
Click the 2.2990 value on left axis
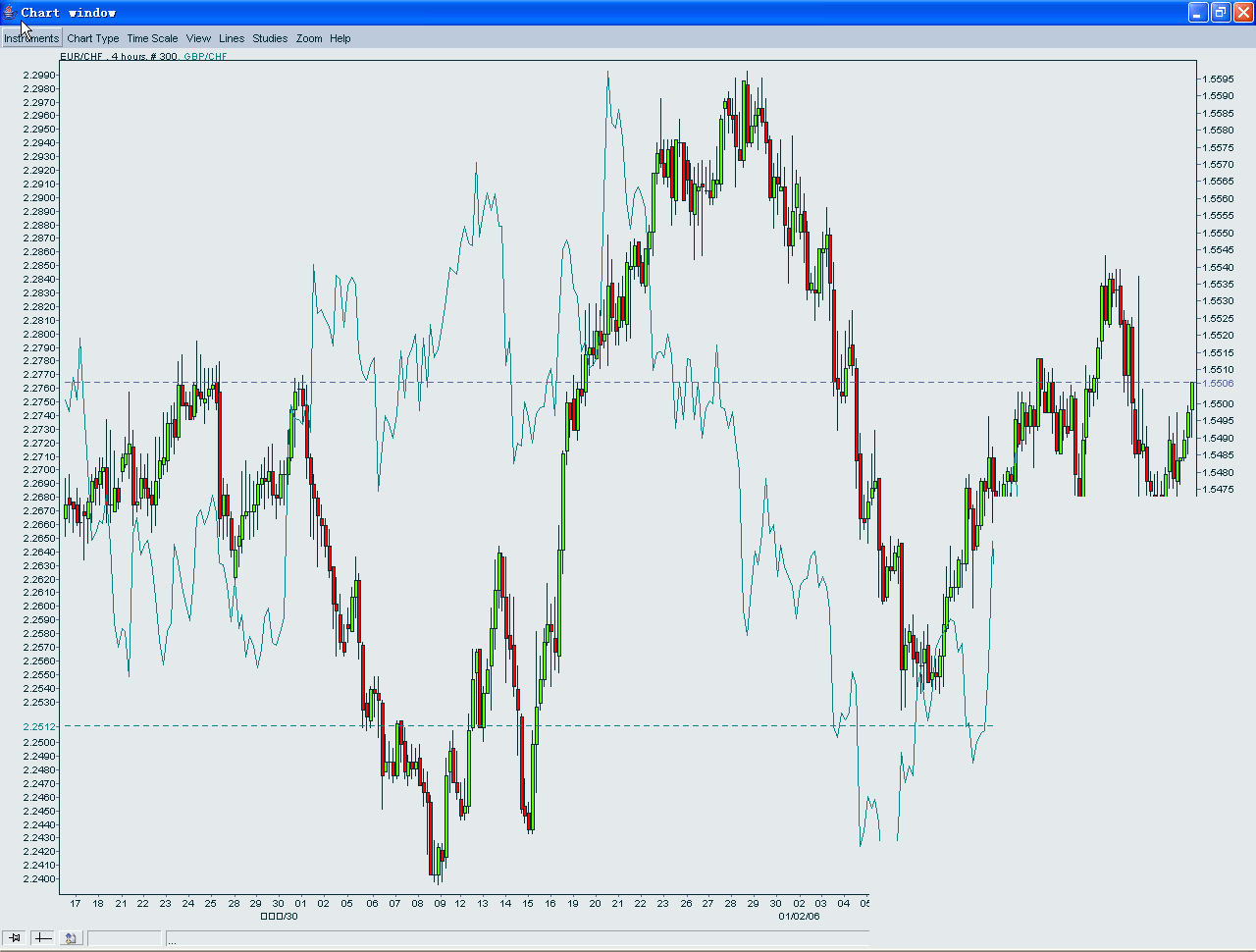click(x=40, y=76)
